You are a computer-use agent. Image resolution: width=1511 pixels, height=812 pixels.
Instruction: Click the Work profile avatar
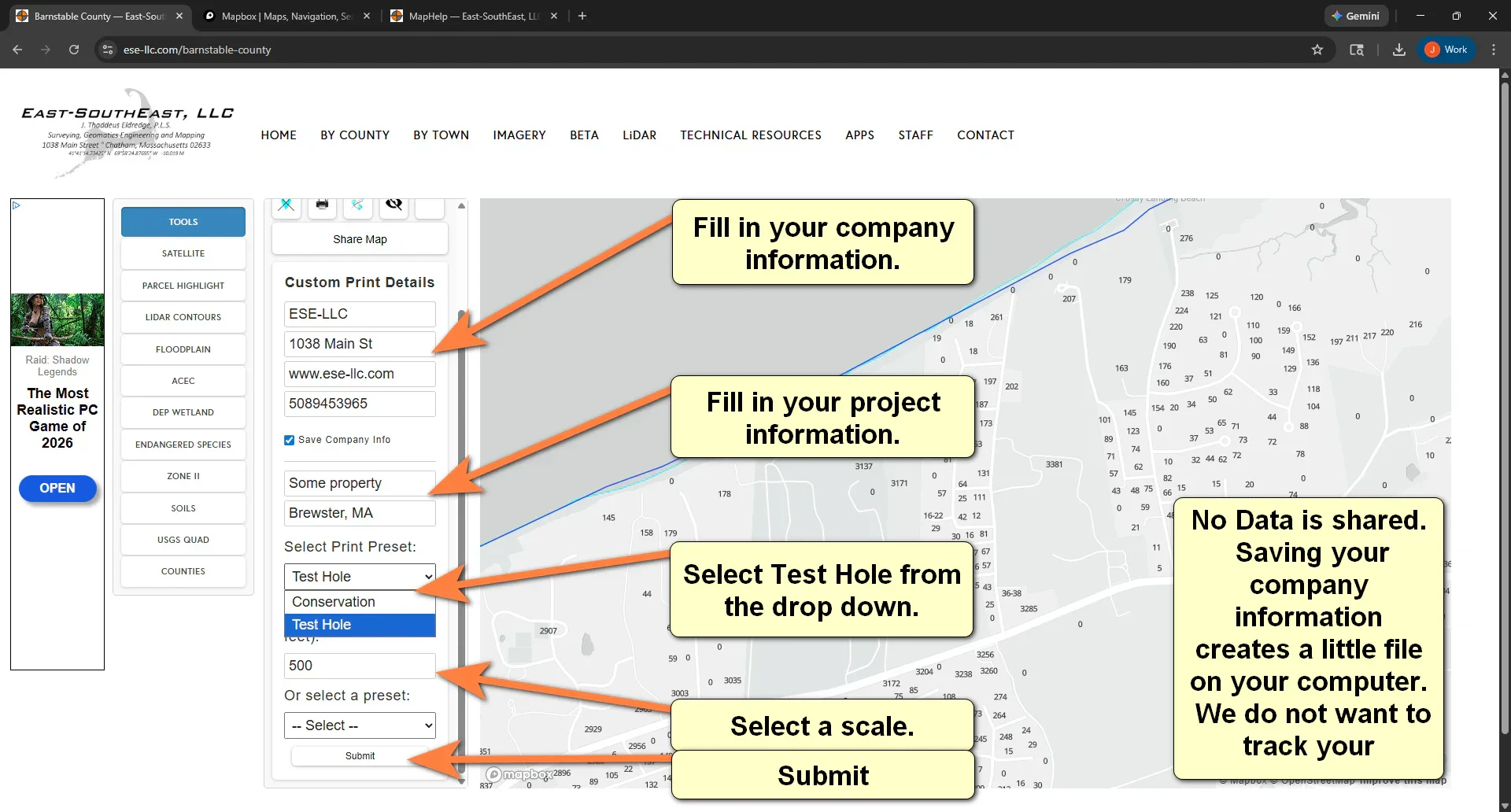pyautogui.click(x=1446, y=49)
